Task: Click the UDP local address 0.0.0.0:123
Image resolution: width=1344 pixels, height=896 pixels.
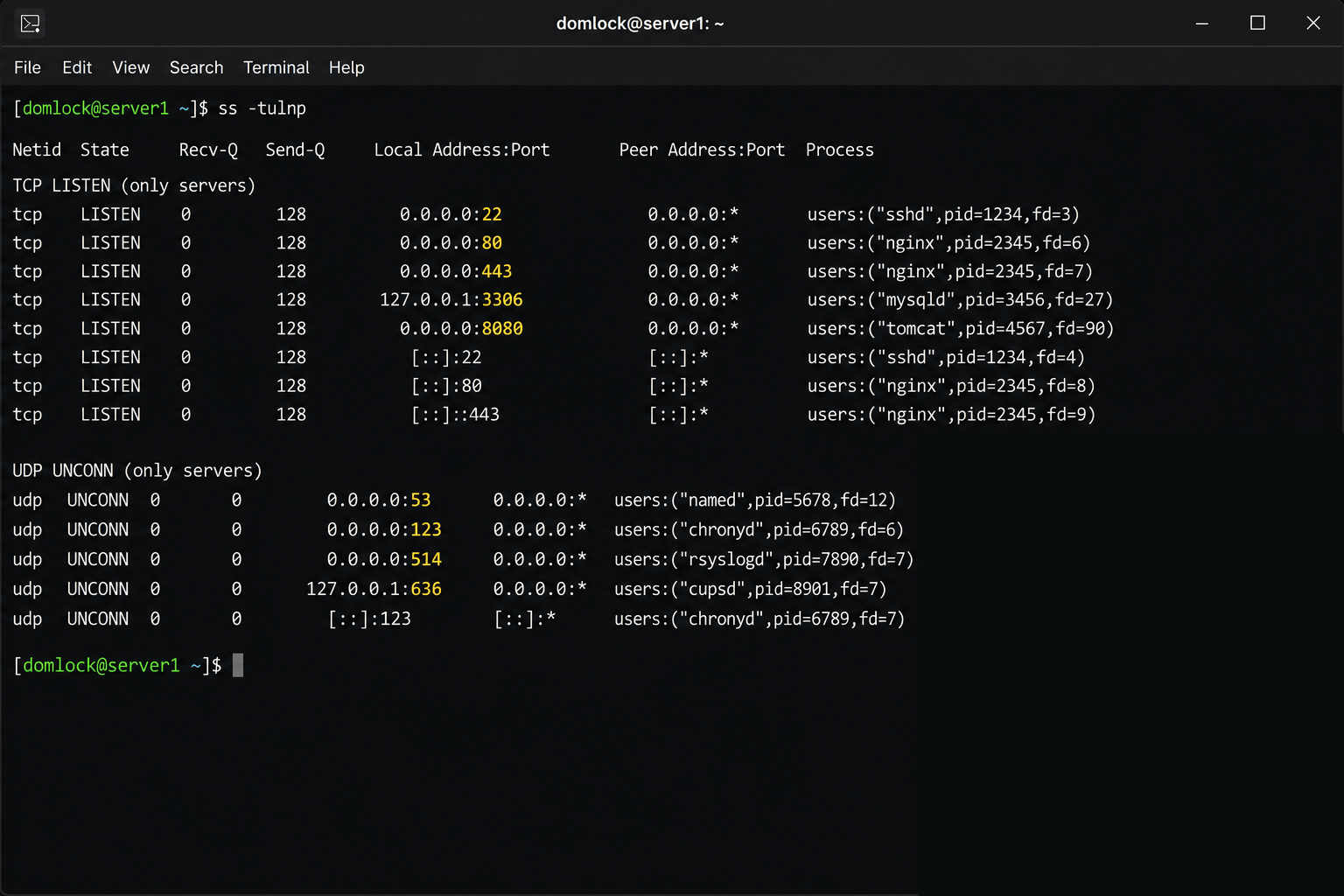Action: click(384, 530)
